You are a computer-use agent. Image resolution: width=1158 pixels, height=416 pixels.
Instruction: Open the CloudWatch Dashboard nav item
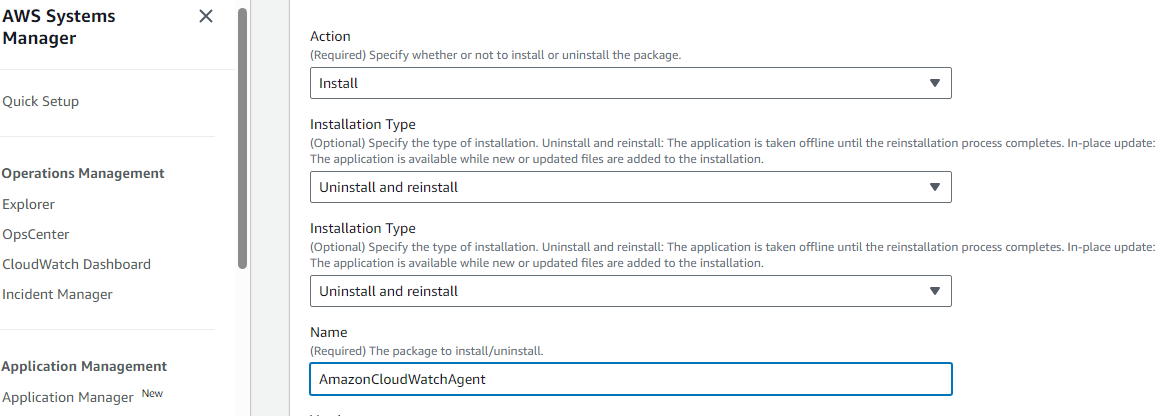77,264
